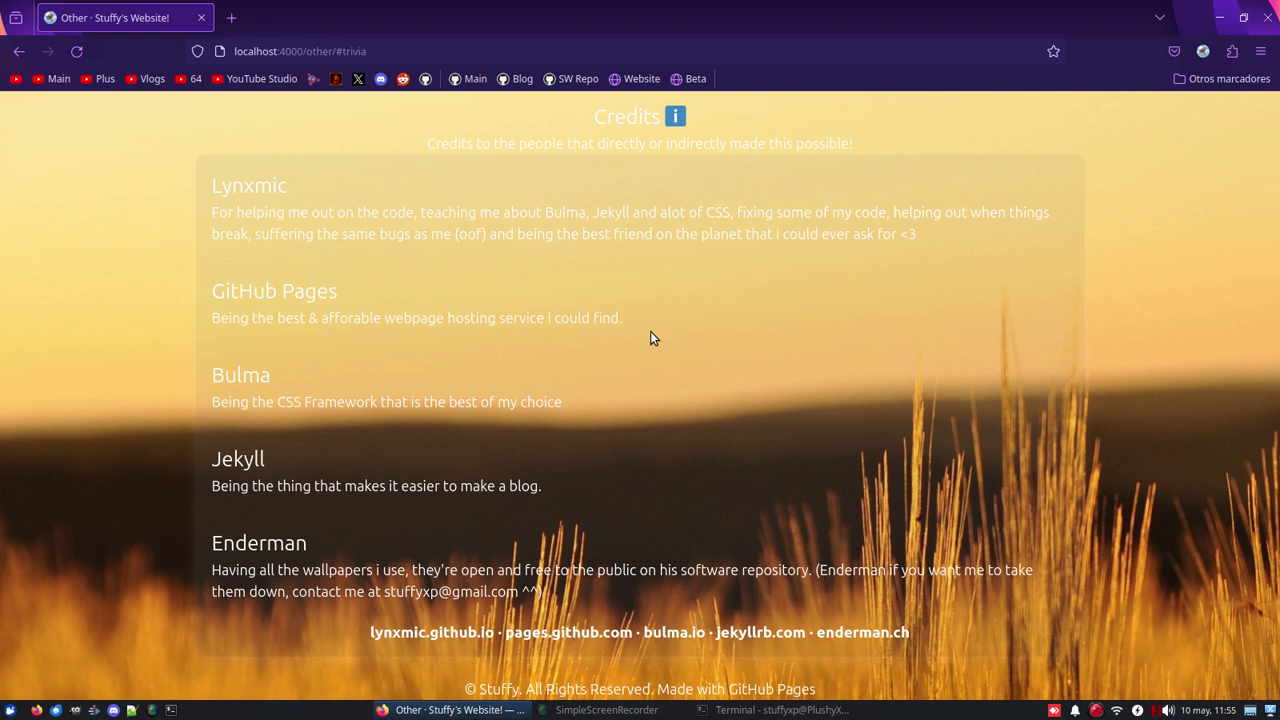Open the Main YouTube bookmark
The width and height of the screenshot is (1280, 720).
(51, 79)
